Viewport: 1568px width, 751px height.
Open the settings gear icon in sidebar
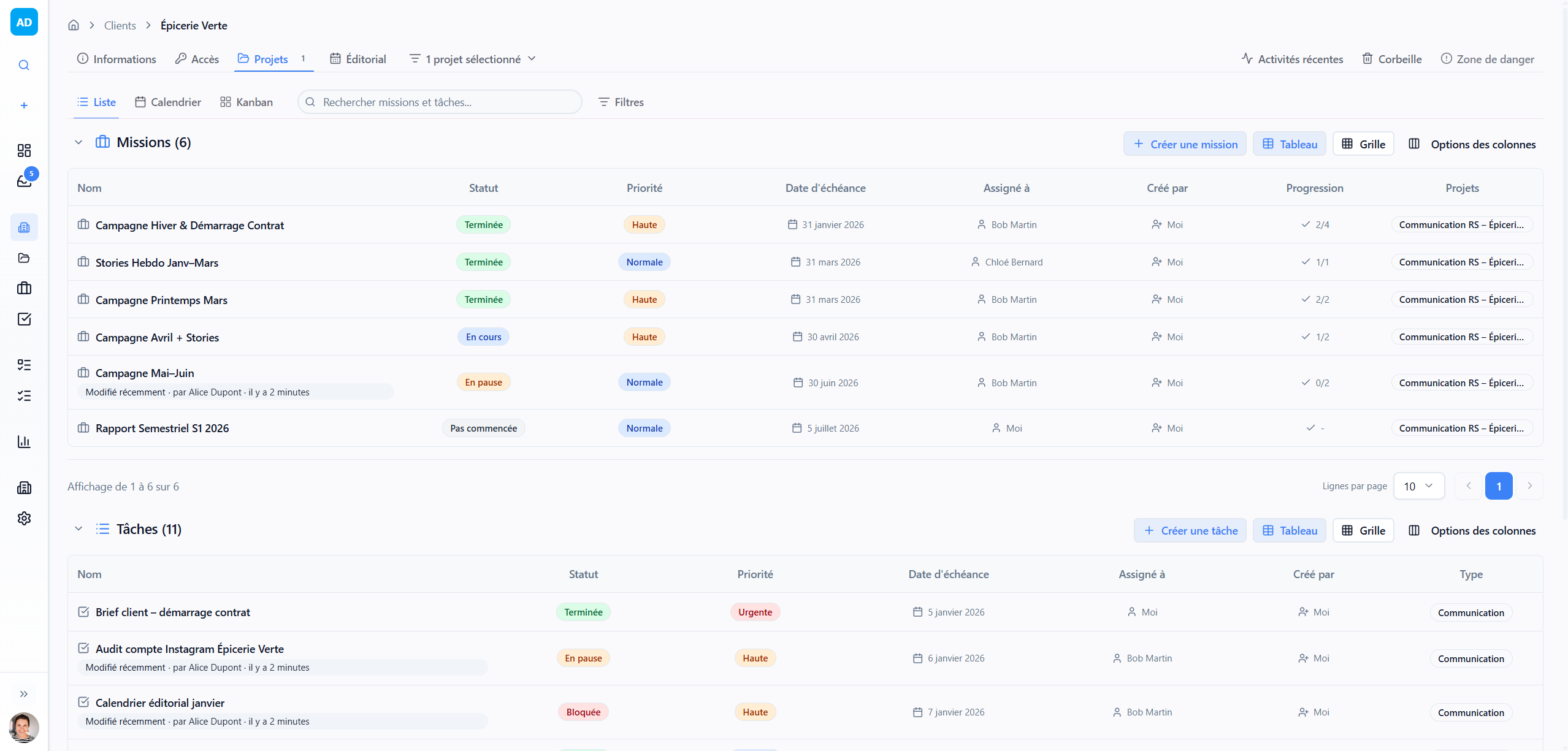coord(24,518)
